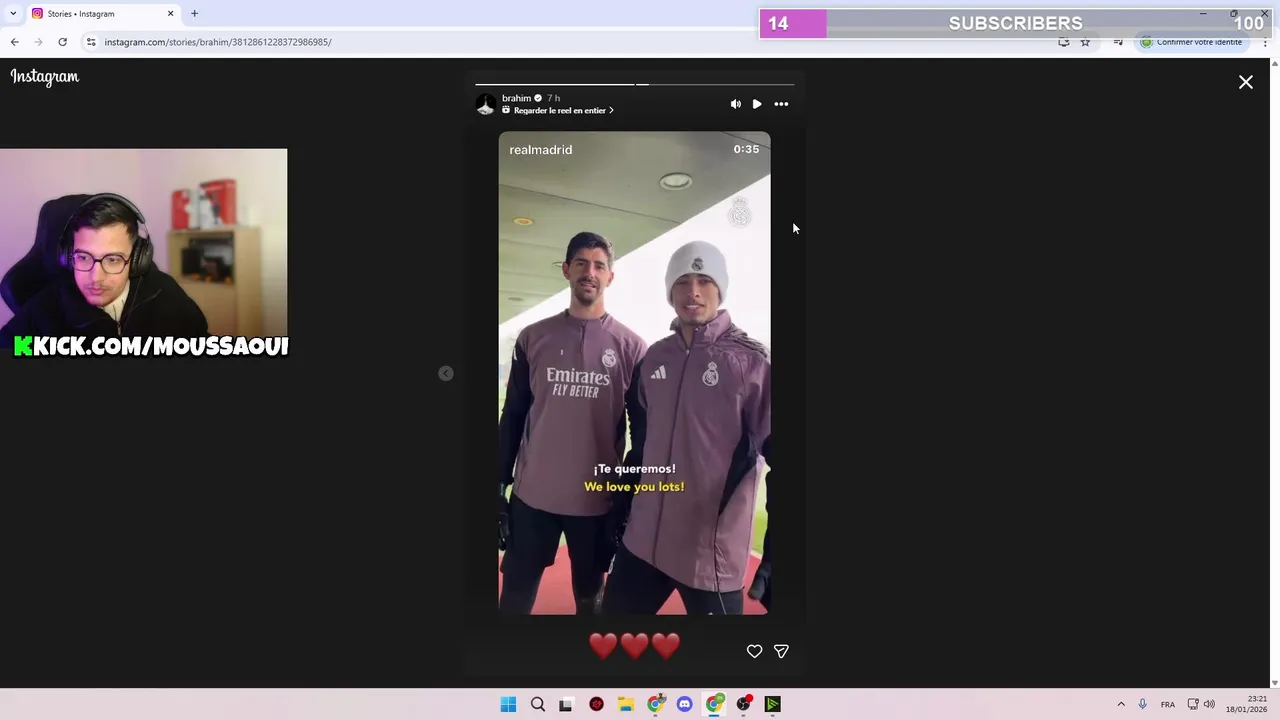This screenshot has width=1280, height=720.
Task: Click 'Confirmer votre identité' profile chip
Action: point(1192,42)
